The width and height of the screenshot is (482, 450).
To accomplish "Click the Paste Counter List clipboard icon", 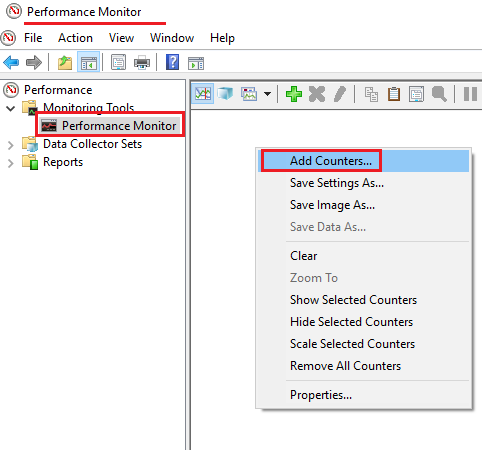I will [x=394, y=94].
